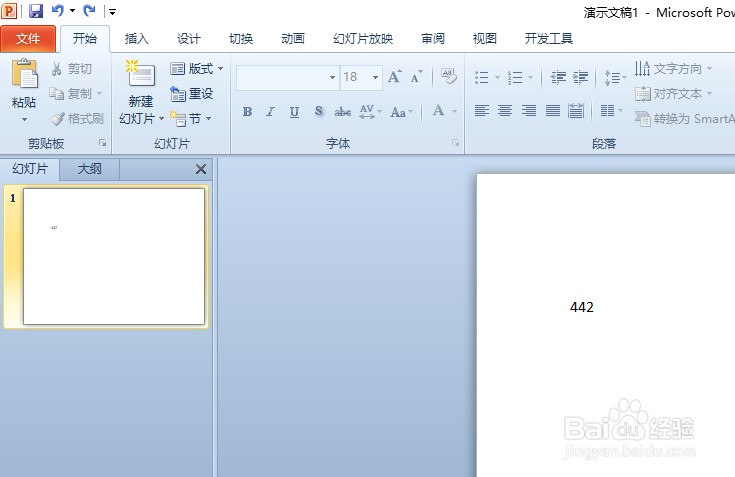Switch to the 审阅 ribbon tab

point(433,38)
